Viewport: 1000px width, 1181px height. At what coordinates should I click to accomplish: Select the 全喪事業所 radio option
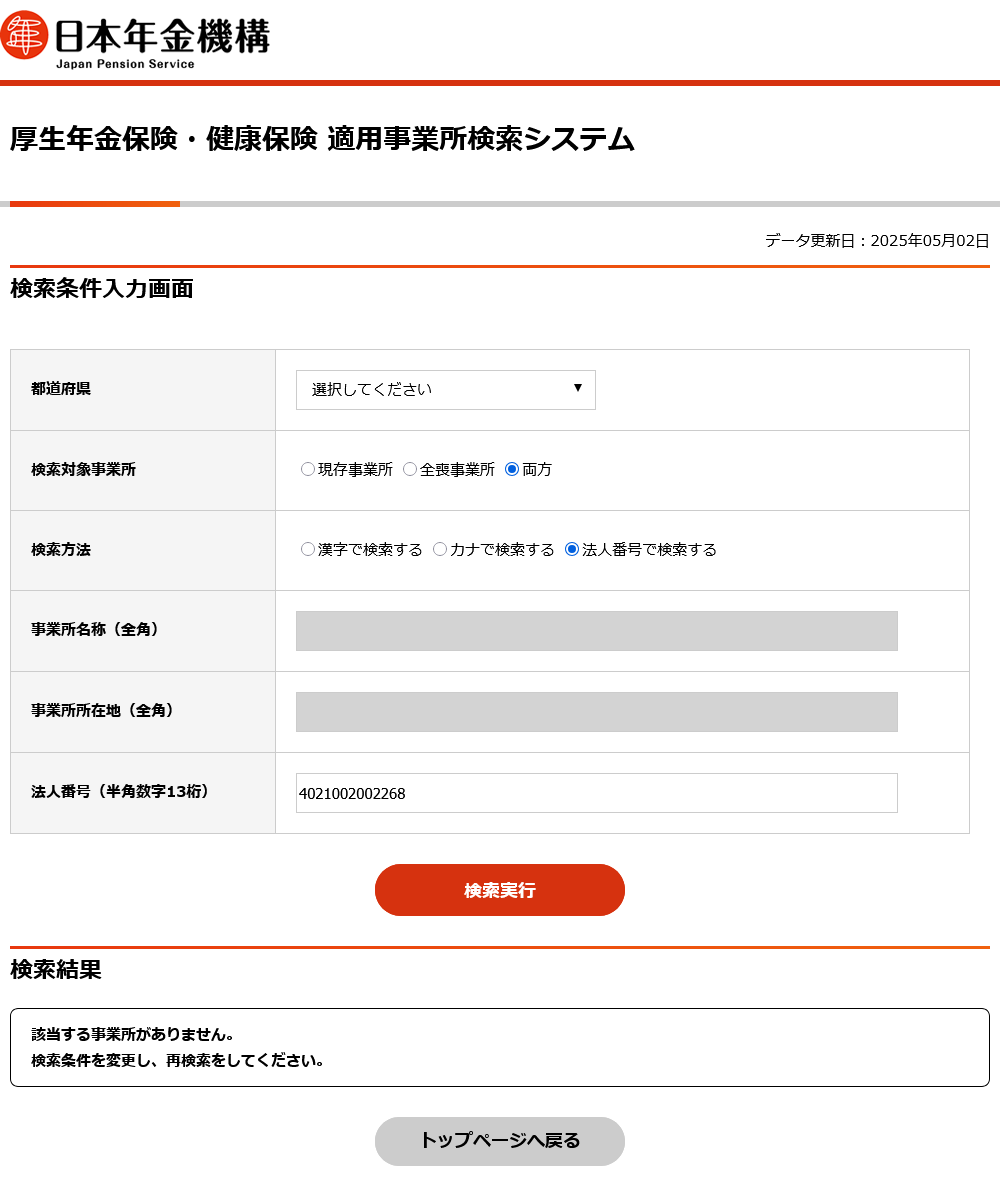point(410,469)
